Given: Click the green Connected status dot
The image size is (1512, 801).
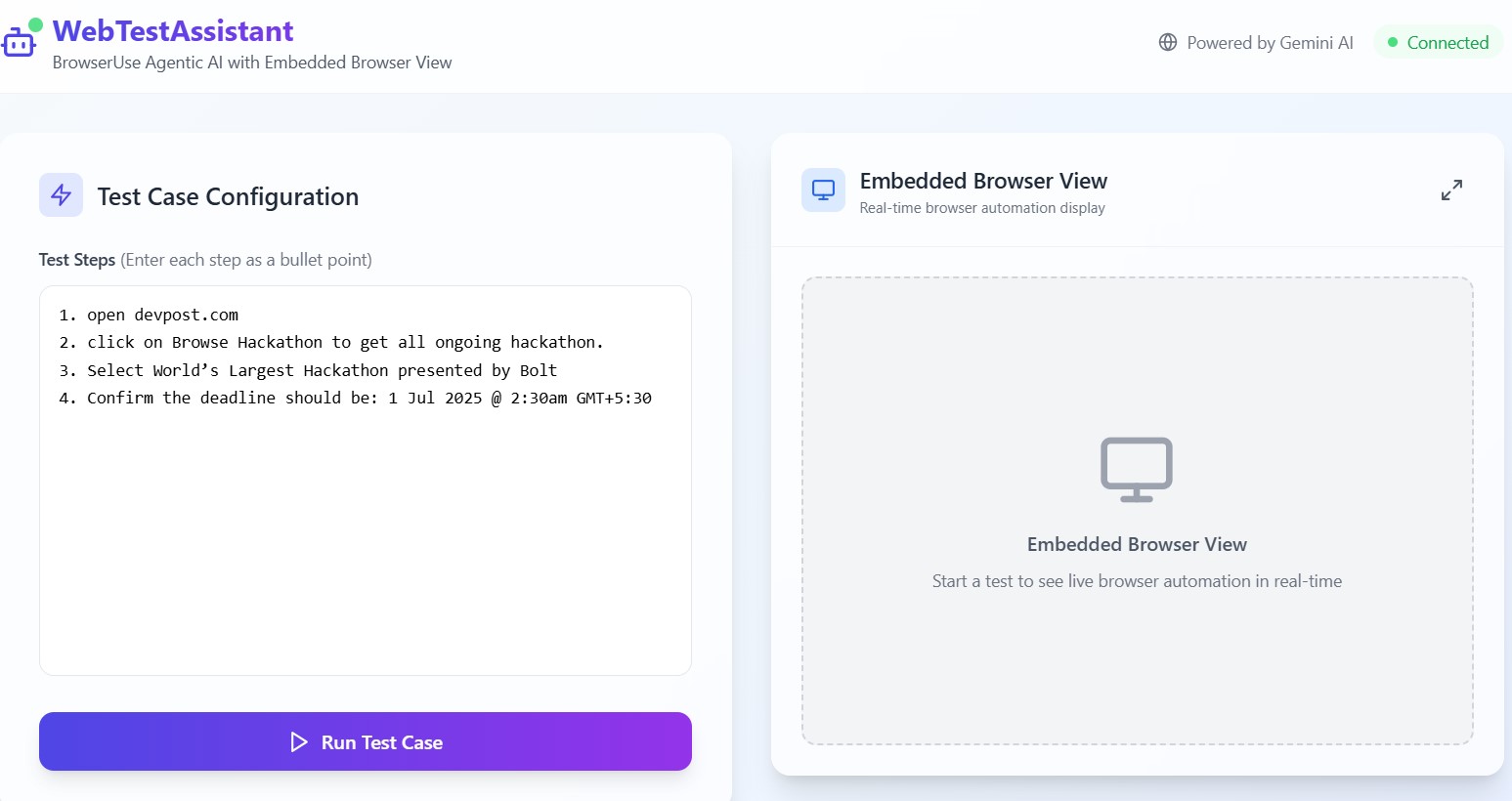Looking at the screenshot, I should point(1393,42).
